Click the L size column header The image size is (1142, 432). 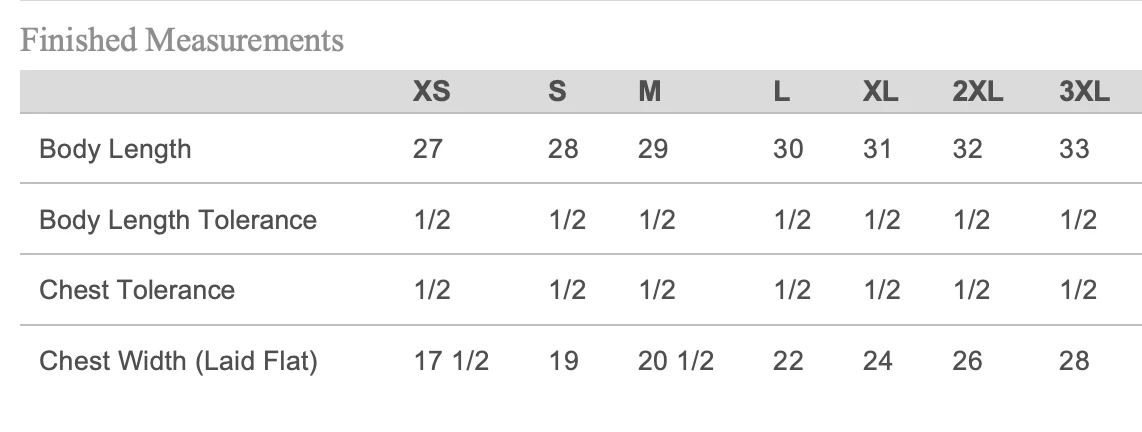tap(782, 92)
